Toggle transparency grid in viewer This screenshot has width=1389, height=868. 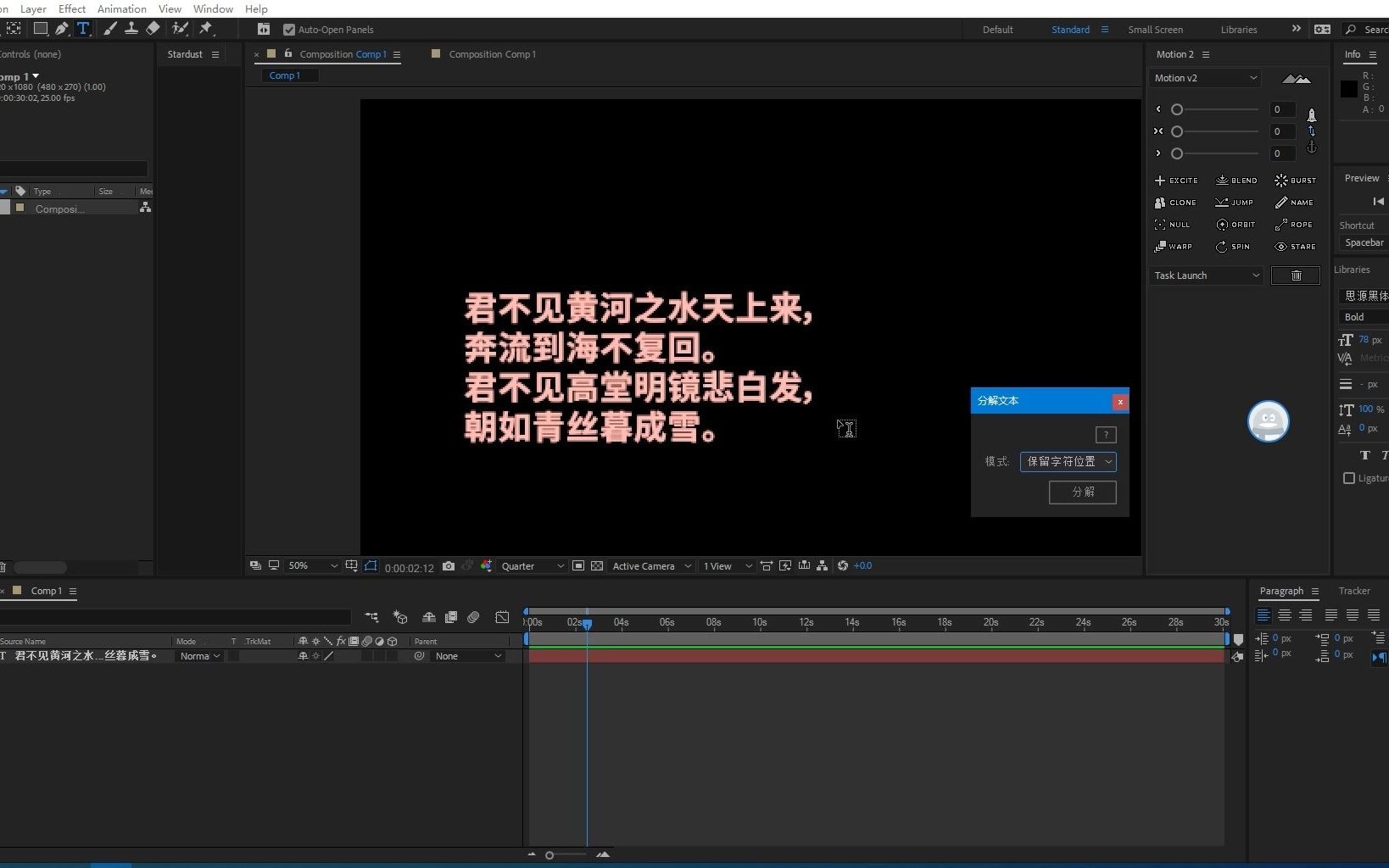[x=597, y=566]
